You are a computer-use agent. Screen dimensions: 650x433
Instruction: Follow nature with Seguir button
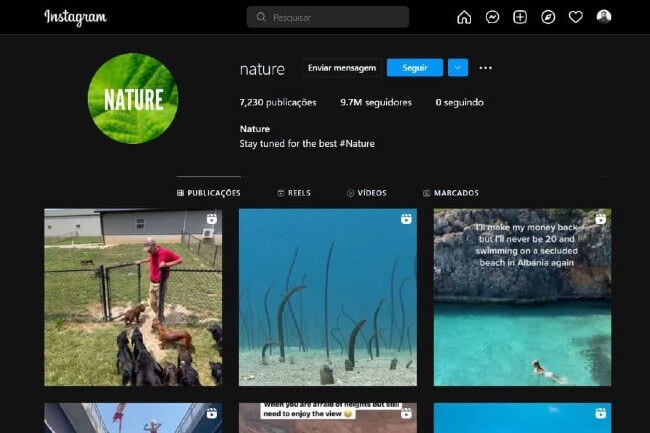tap(415, 68)
